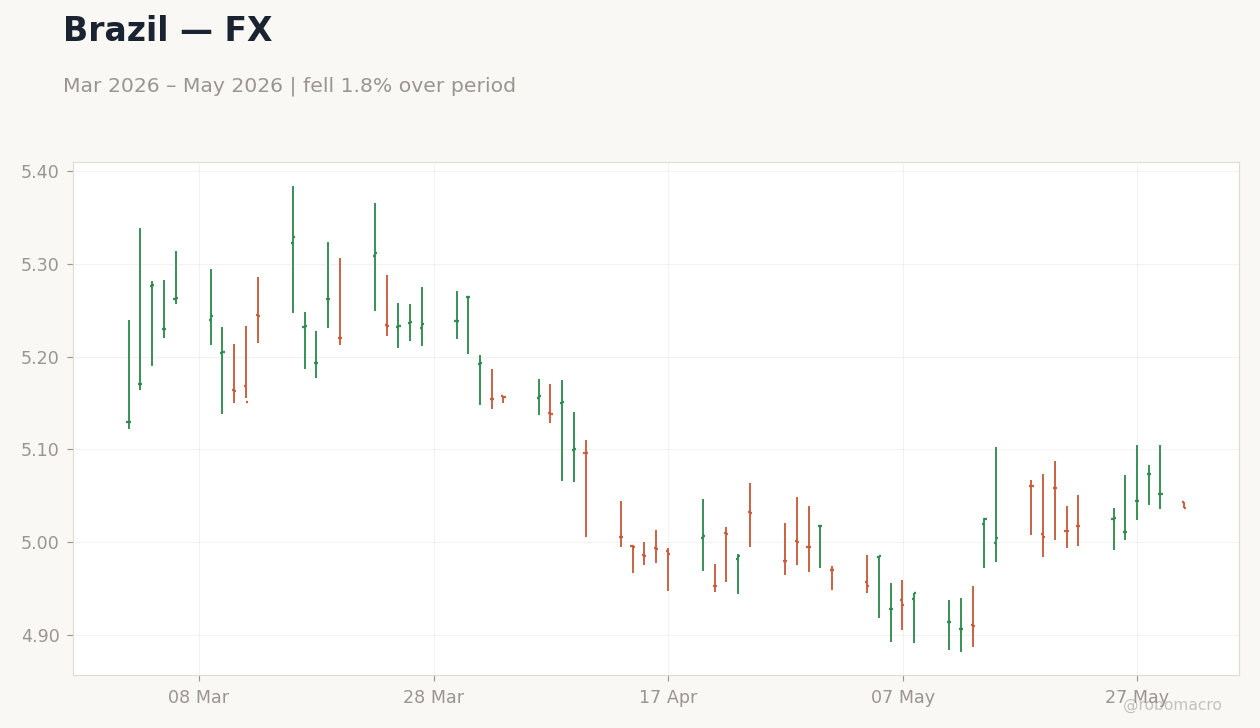Click the chart title Brazil — FX

pos(167,31)
